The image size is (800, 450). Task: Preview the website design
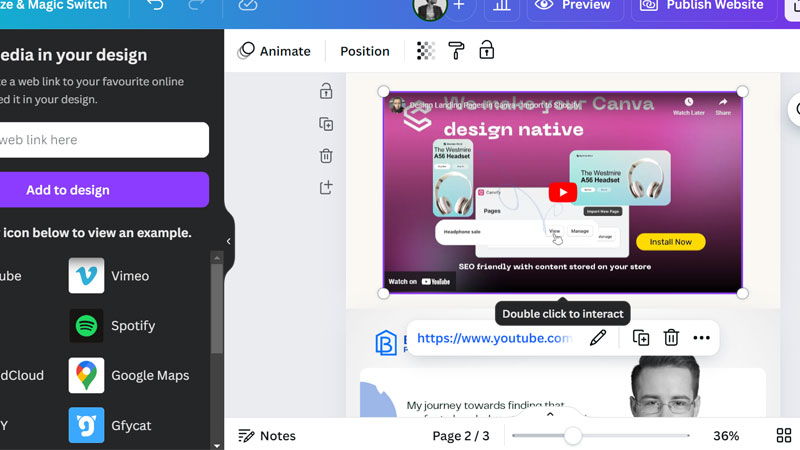pyautogui.click(x=573, y=6)
